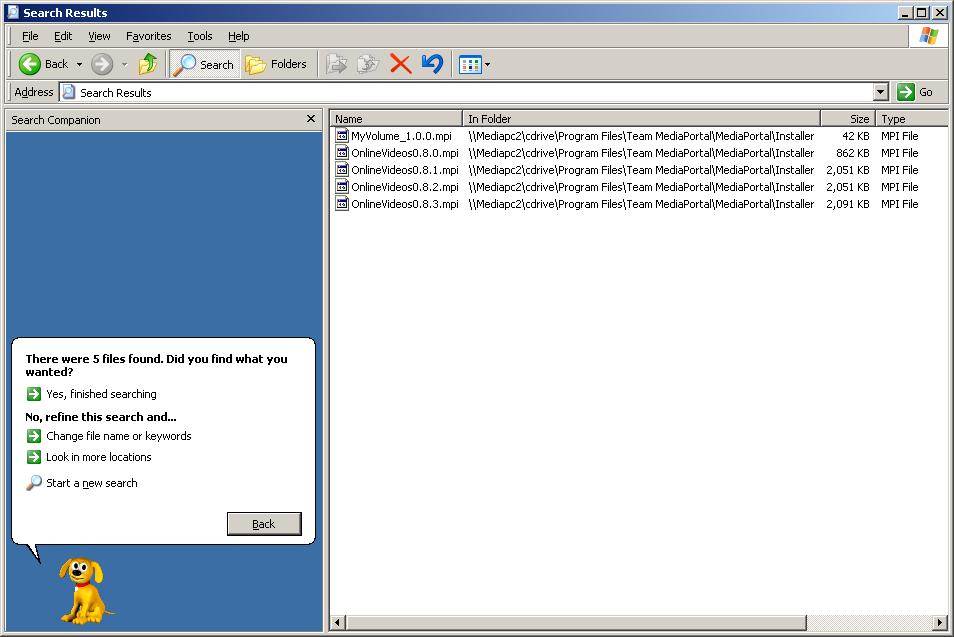Click the green Go button
954x637 pixels.
pyautogui.click(x=915, y=92)
